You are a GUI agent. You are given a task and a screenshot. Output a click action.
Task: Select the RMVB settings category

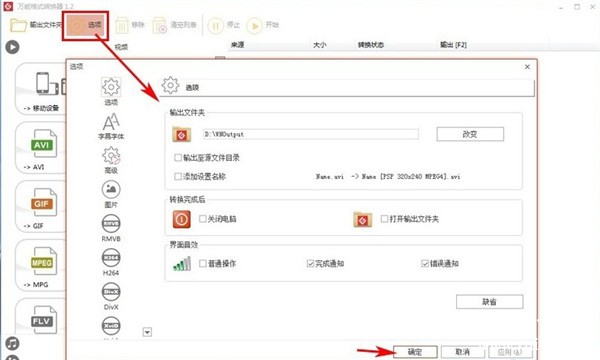[111, 228]
